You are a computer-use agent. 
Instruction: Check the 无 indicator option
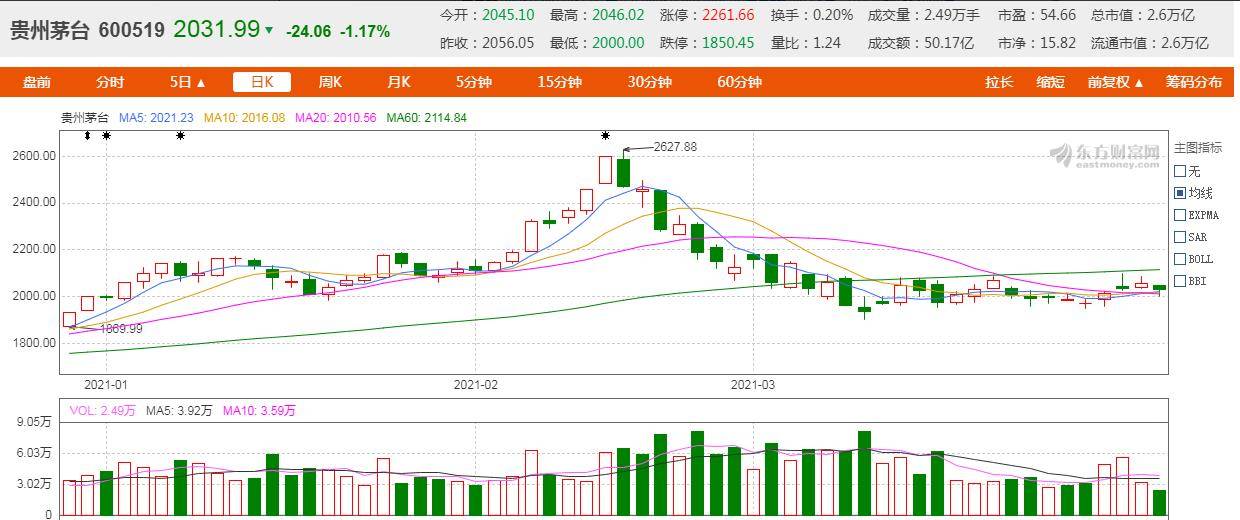click(x=1180, y=171)
